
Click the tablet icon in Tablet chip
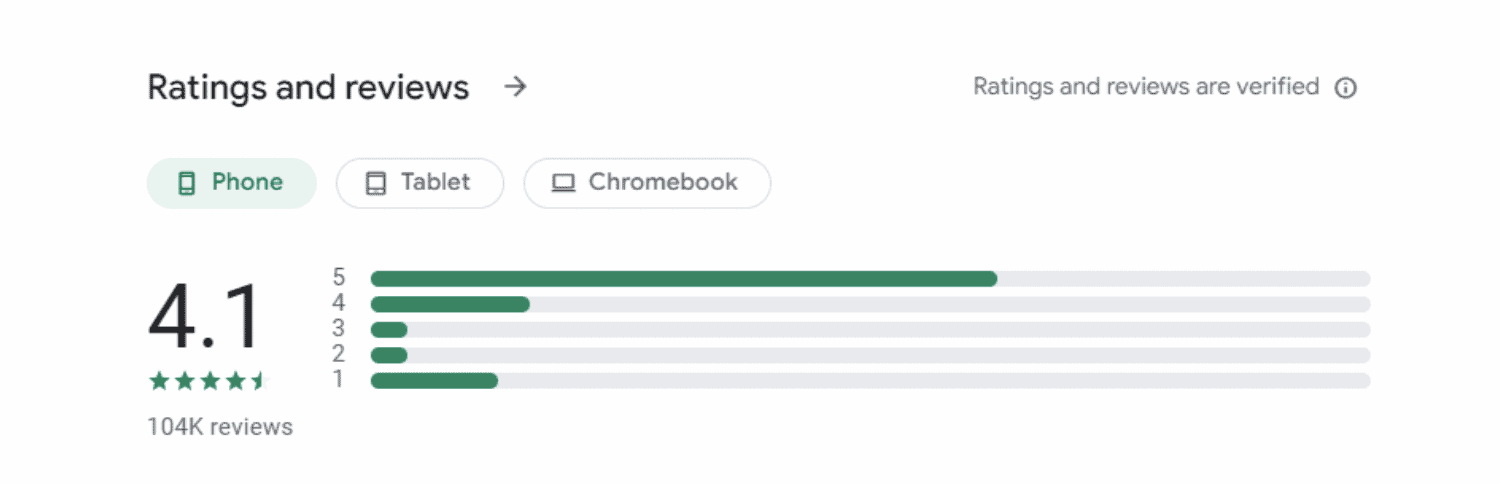point(375,183)
